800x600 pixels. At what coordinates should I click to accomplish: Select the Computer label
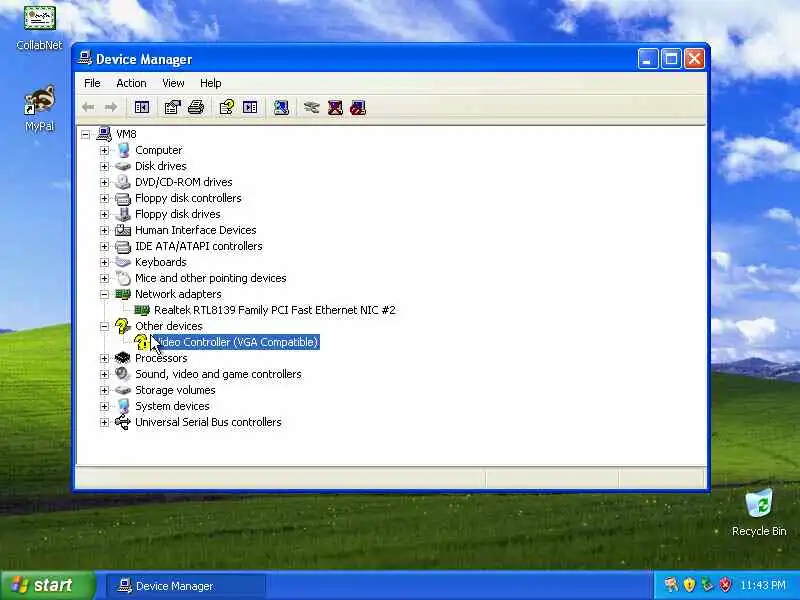click(x=159, y=150)
